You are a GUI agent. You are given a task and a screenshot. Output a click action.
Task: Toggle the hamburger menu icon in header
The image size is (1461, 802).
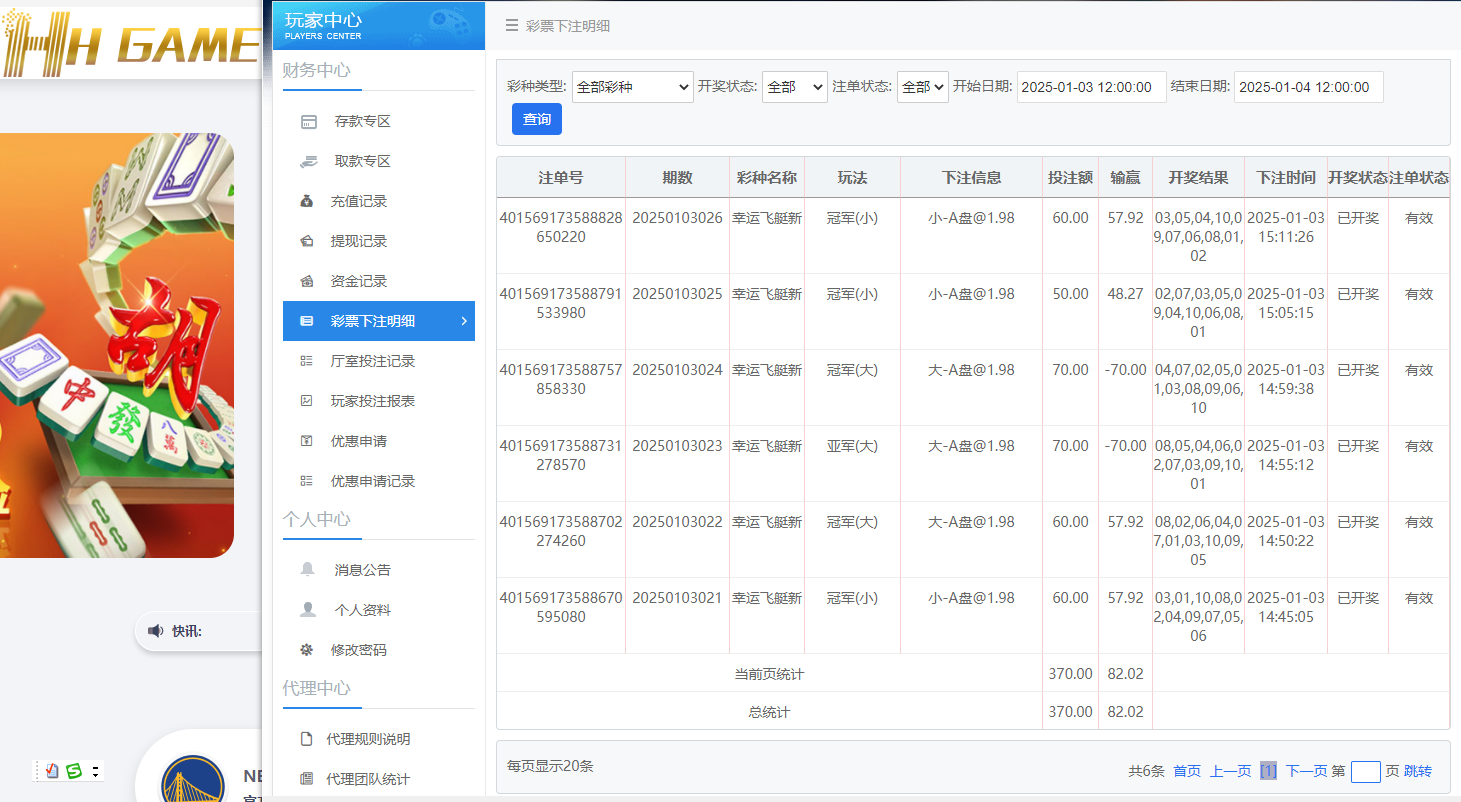click(512, 26)
